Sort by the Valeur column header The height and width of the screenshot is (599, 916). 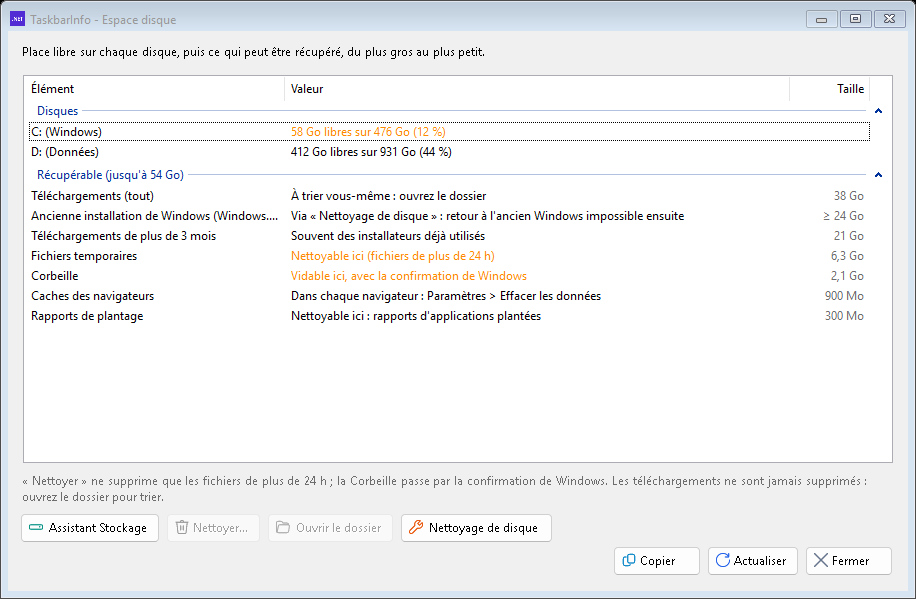click(x=537, y=89)
